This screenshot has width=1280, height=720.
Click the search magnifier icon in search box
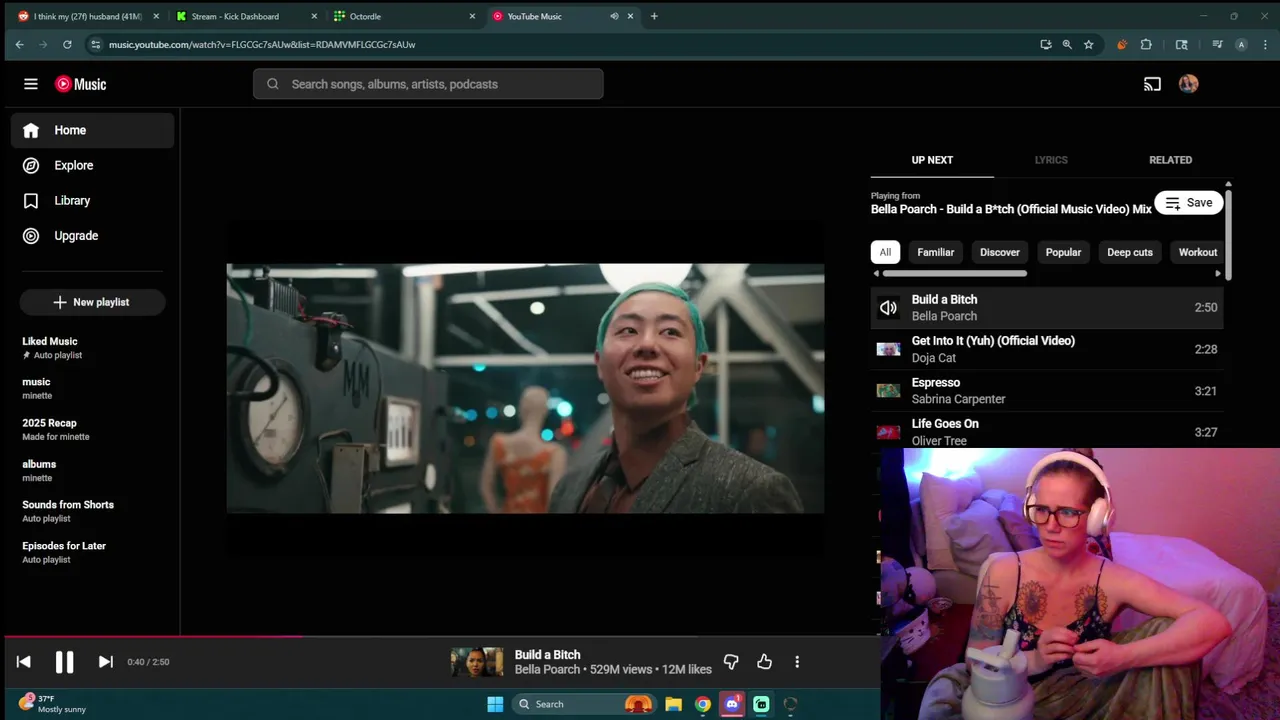[x=273, y=84]
